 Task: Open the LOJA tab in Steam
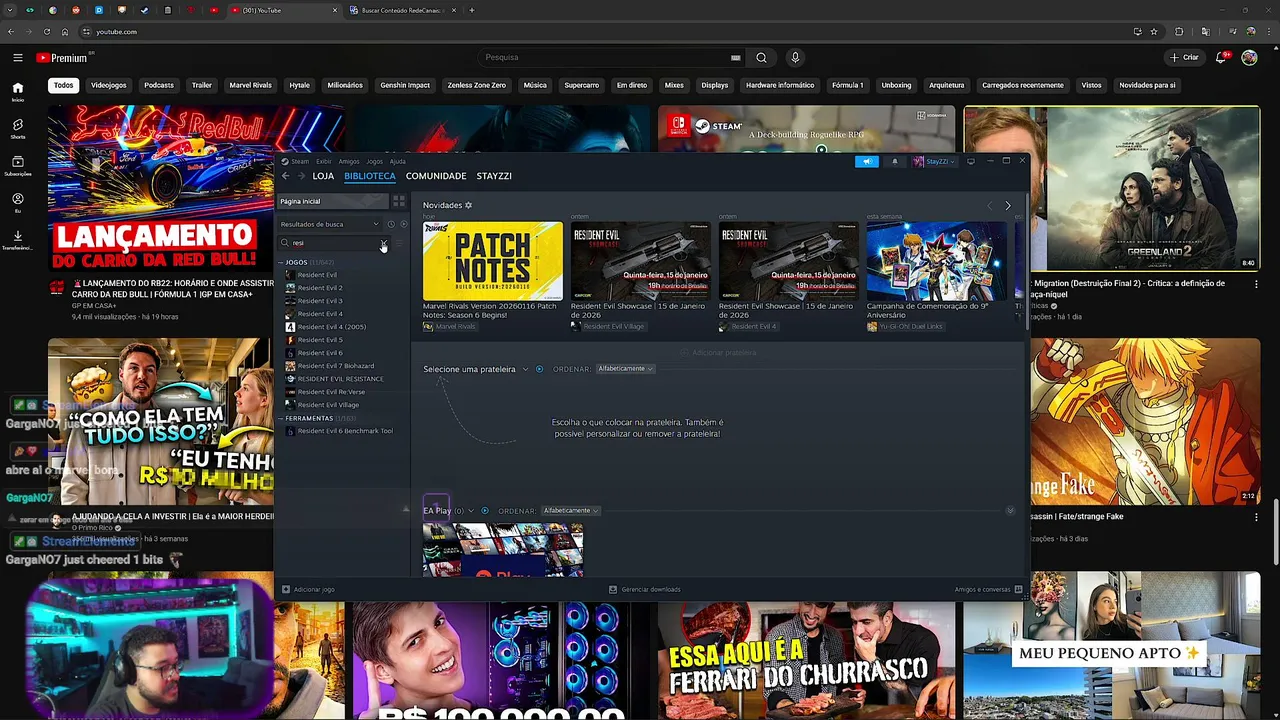pos(323,176)
